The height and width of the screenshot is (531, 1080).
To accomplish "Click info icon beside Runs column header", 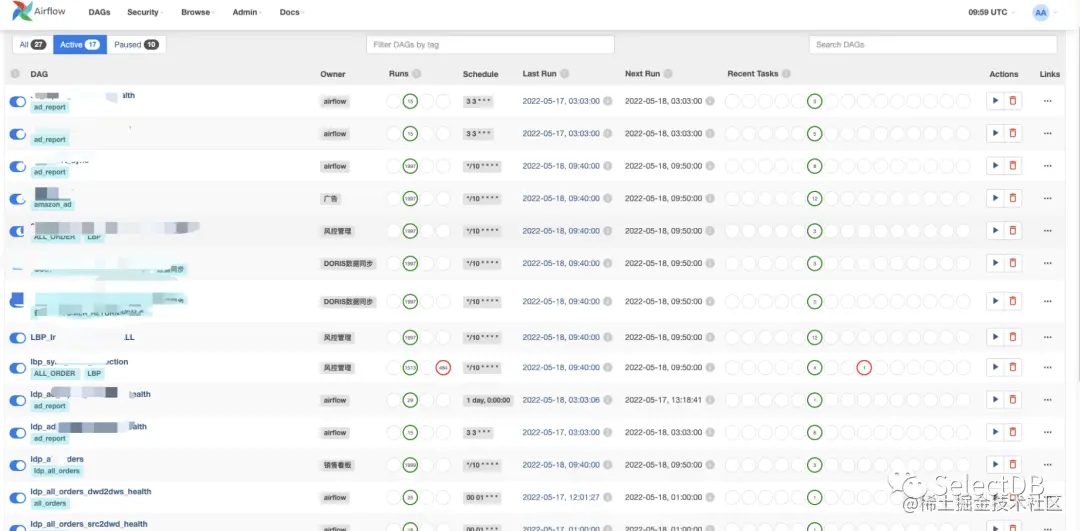I will tap(417, 74).
